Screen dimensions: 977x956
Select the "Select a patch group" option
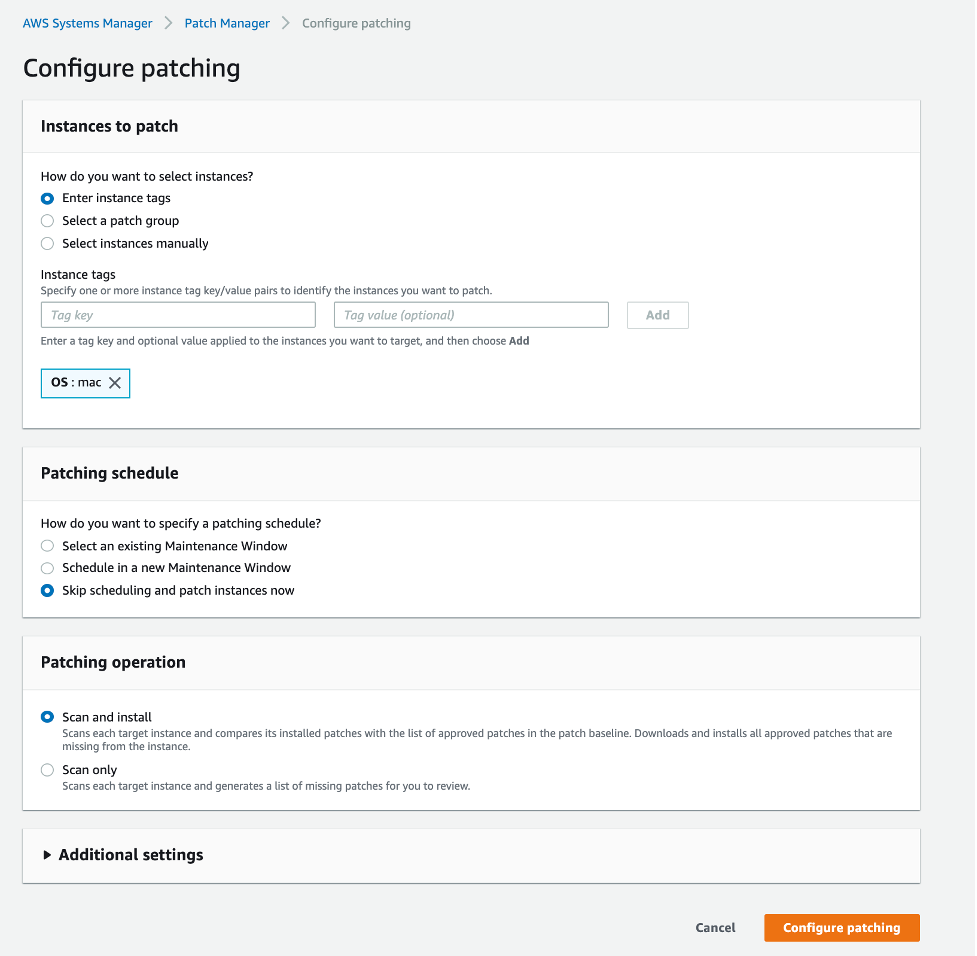(47, 220)
